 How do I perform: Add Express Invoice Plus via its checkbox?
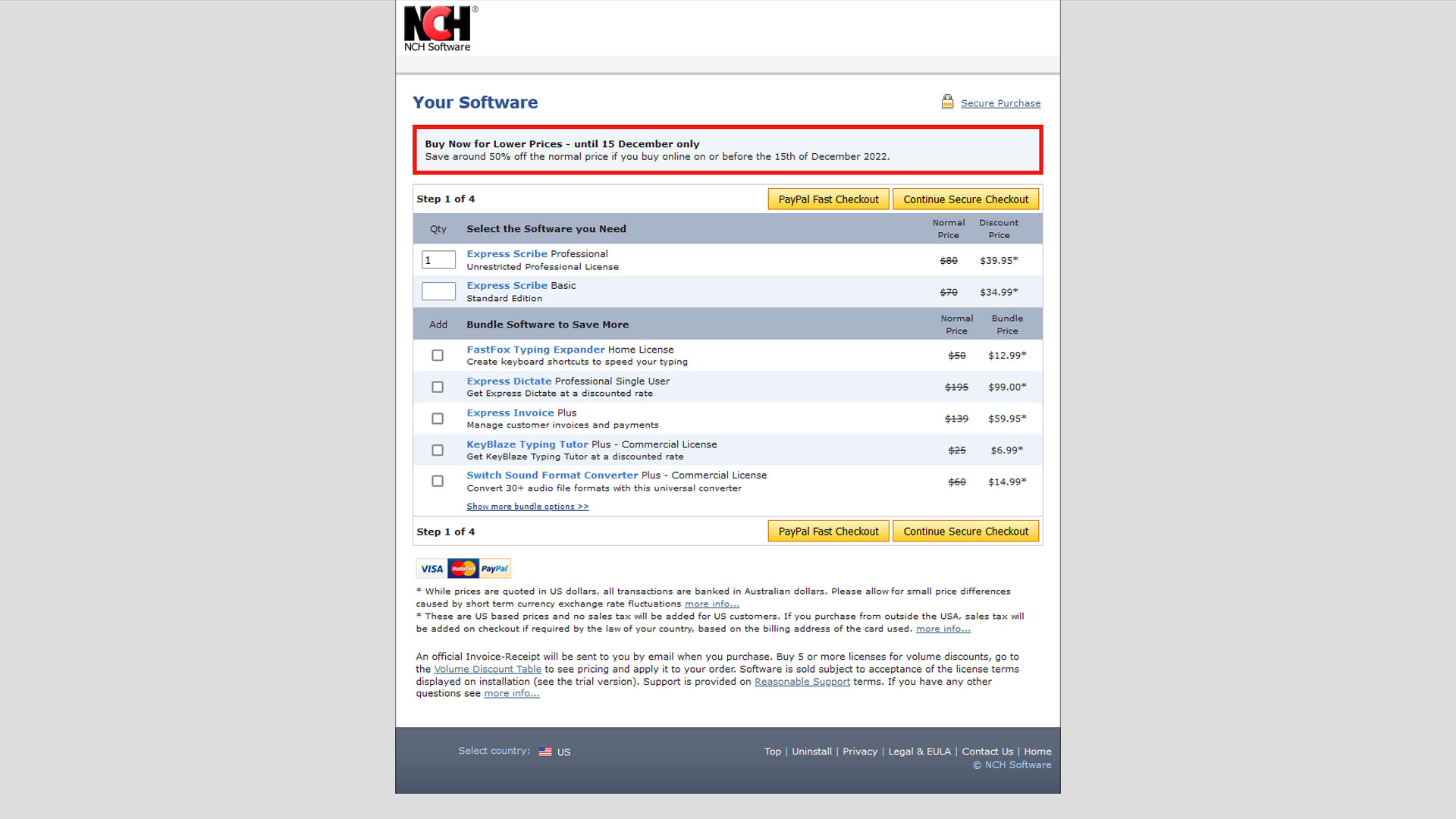click(438, 419)
